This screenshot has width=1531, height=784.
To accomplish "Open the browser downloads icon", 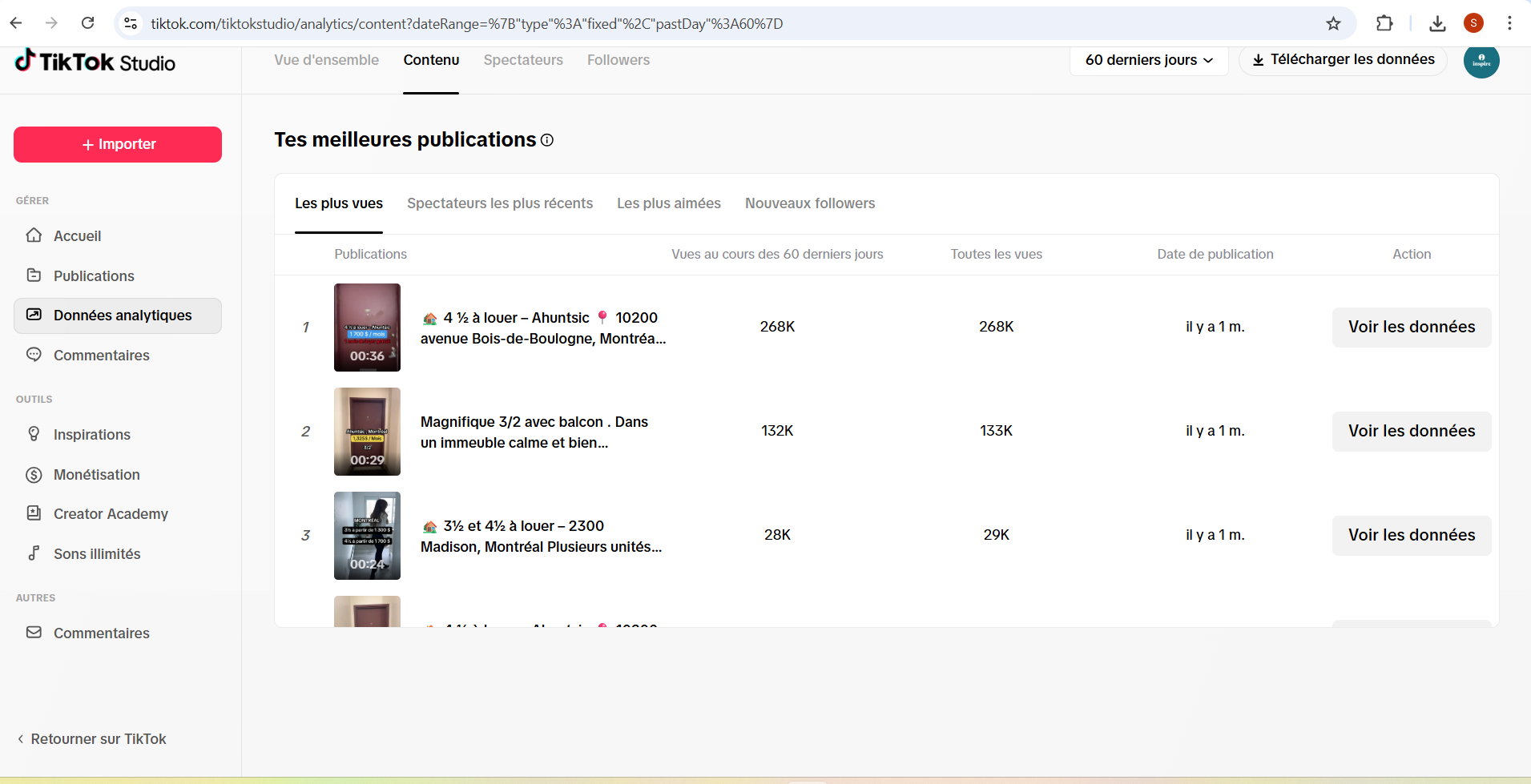I will point(1437,23).
